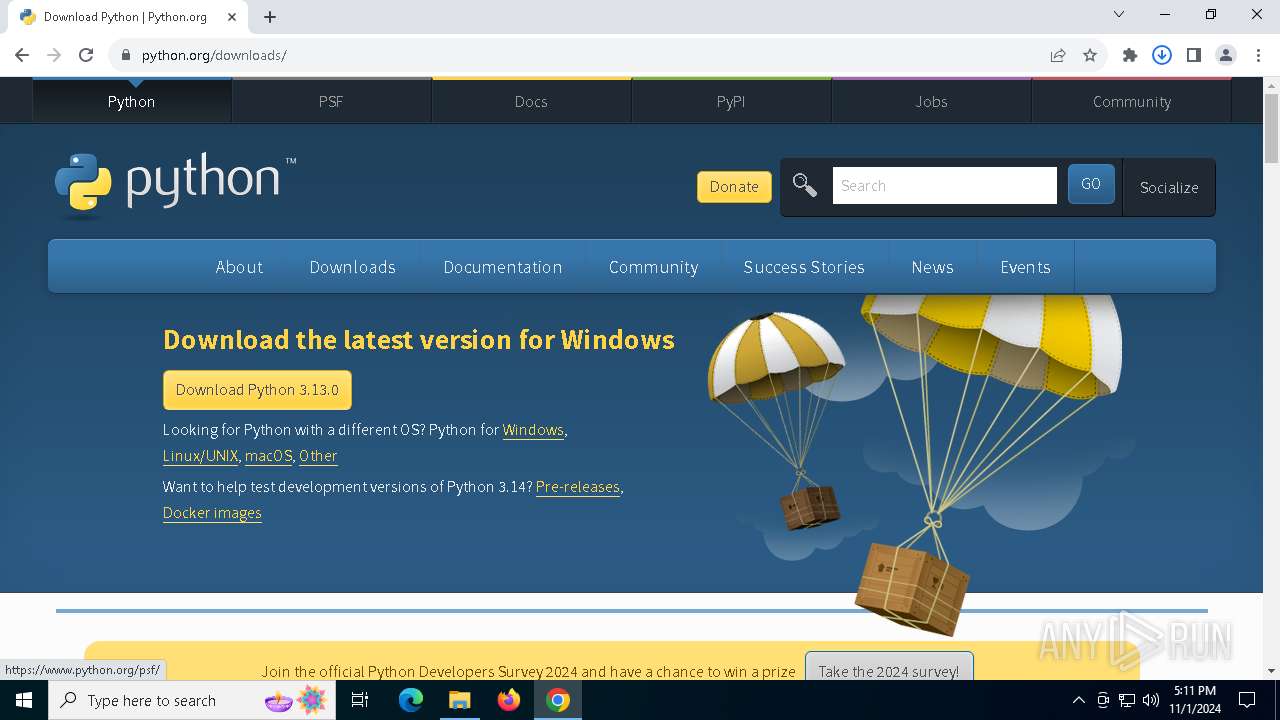Open the News navigation menu
Image resolution: width=1280 pixels, height=720 pixels.
(x=932, y=267)
